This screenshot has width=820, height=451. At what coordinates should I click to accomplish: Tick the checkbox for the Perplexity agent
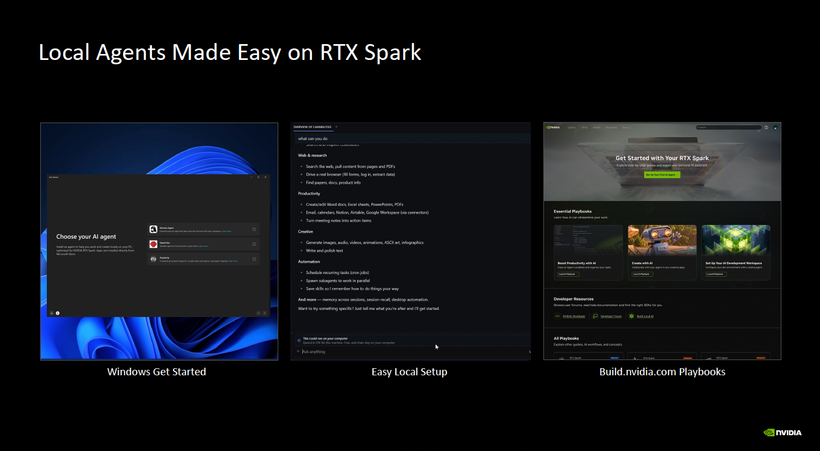pos(254,259)
